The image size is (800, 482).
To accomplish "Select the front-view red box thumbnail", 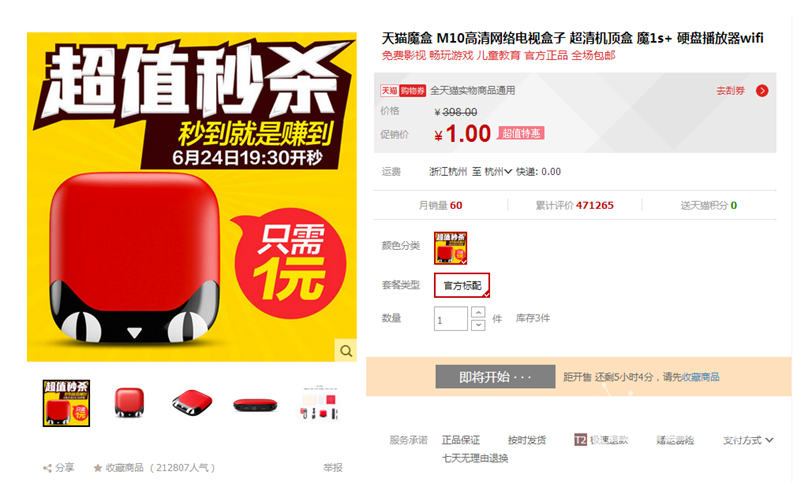I will [x=129, y=403].
